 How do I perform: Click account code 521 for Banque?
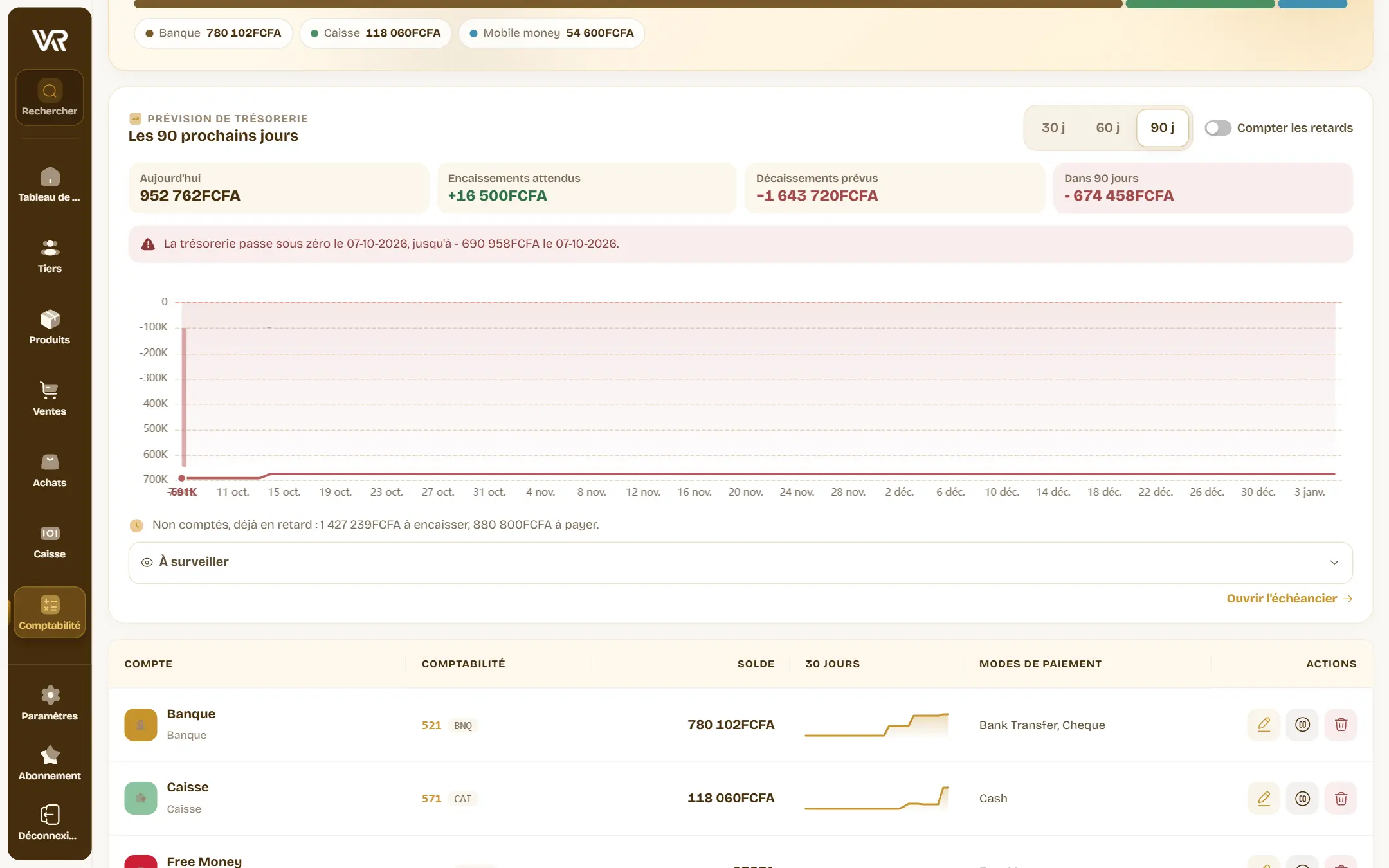click(x=431, y=725)
